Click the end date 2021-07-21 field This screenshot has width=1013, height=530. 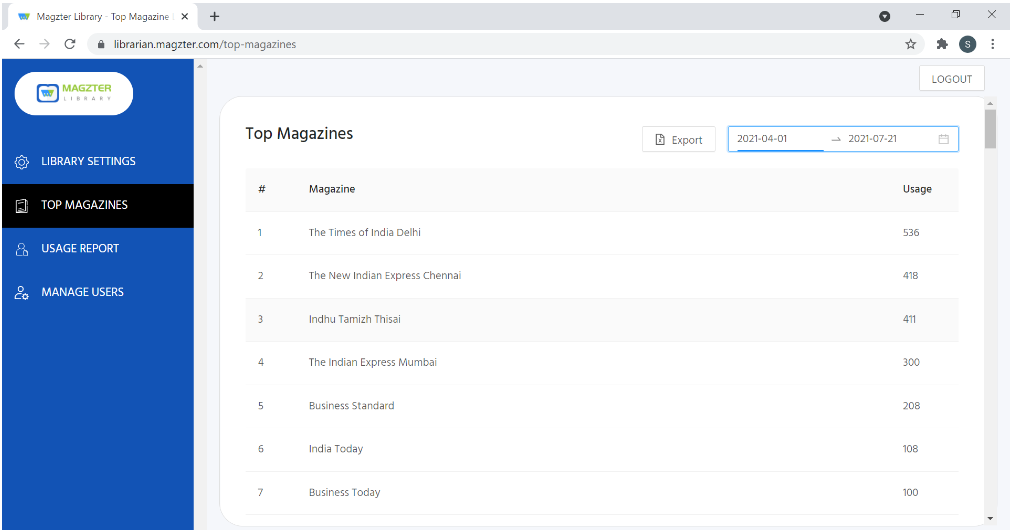tap(890, 139)
